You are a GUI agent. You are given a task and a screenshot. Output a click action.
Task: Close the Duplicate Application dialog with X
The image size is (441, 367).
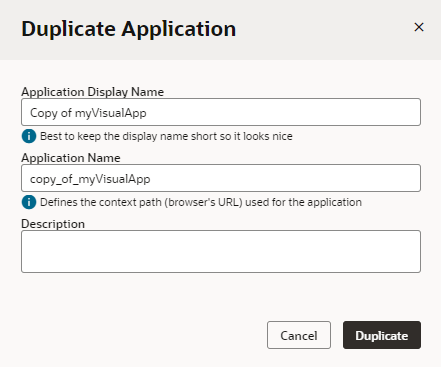coord(419,27)
